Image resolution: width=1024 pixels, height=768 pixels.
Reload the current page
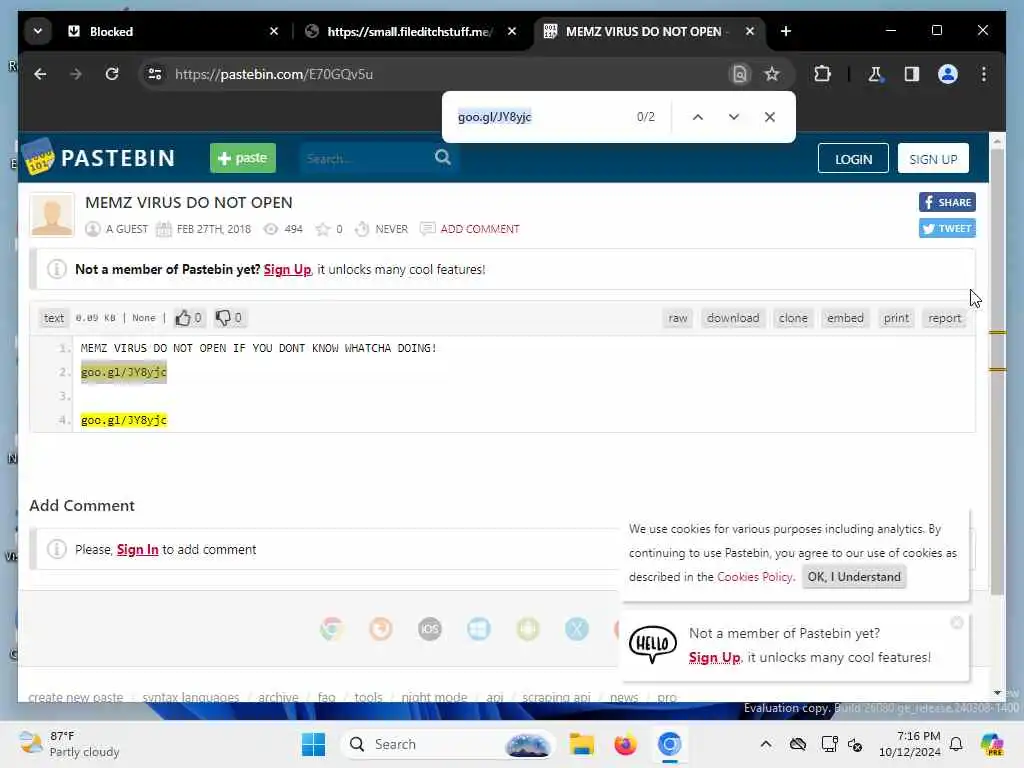click(112, 74)
